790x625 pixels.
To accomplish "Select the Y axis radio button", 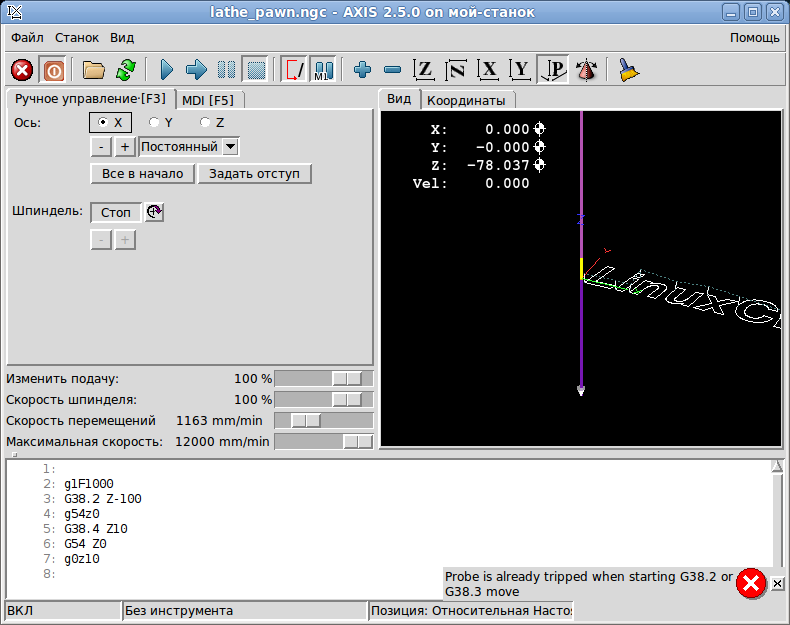I will pyautogui.click(x=161, y=122).
